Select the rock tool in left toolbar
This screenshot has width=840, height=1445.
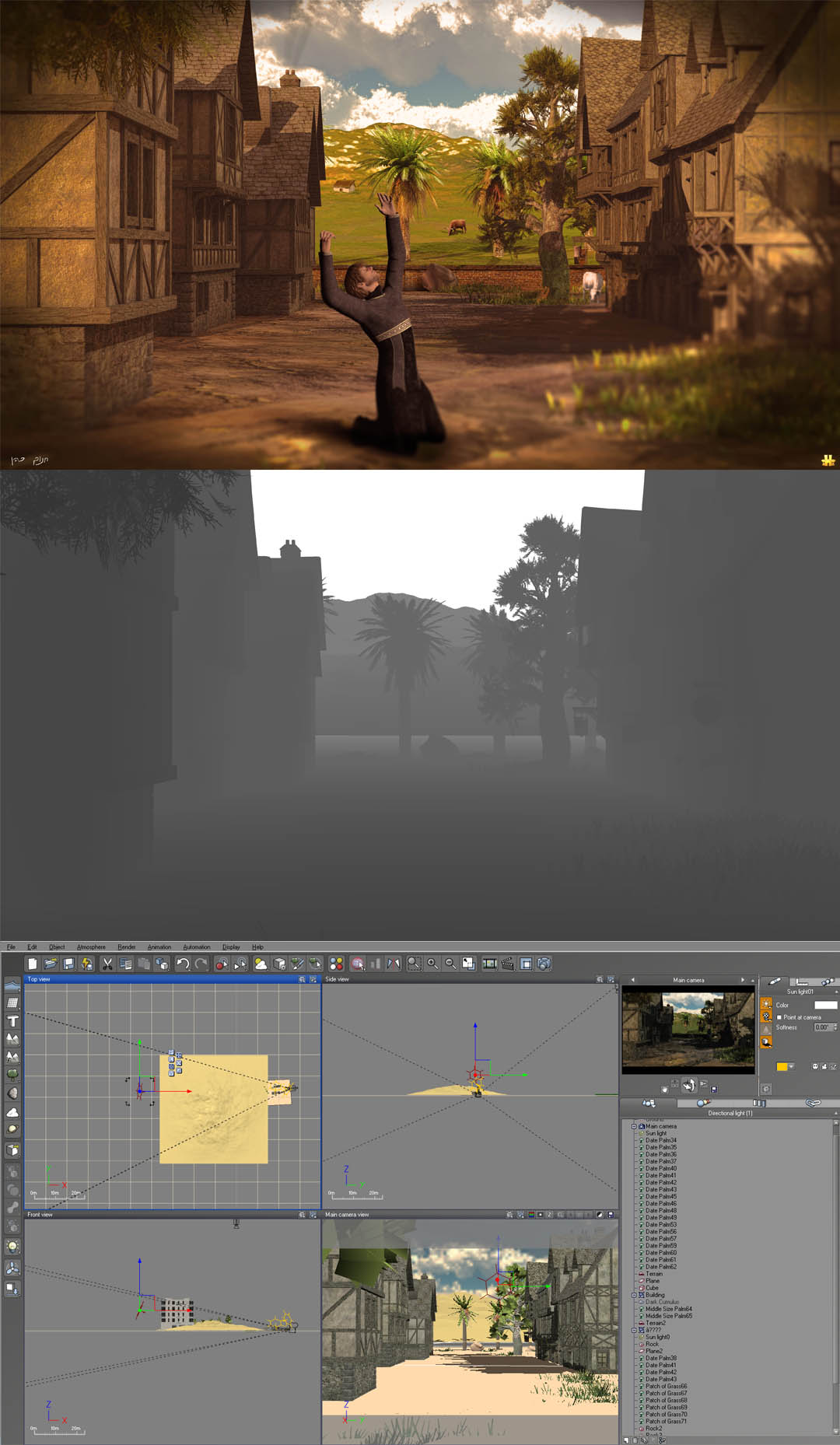pyautogui.click(x=12, y=1093)
